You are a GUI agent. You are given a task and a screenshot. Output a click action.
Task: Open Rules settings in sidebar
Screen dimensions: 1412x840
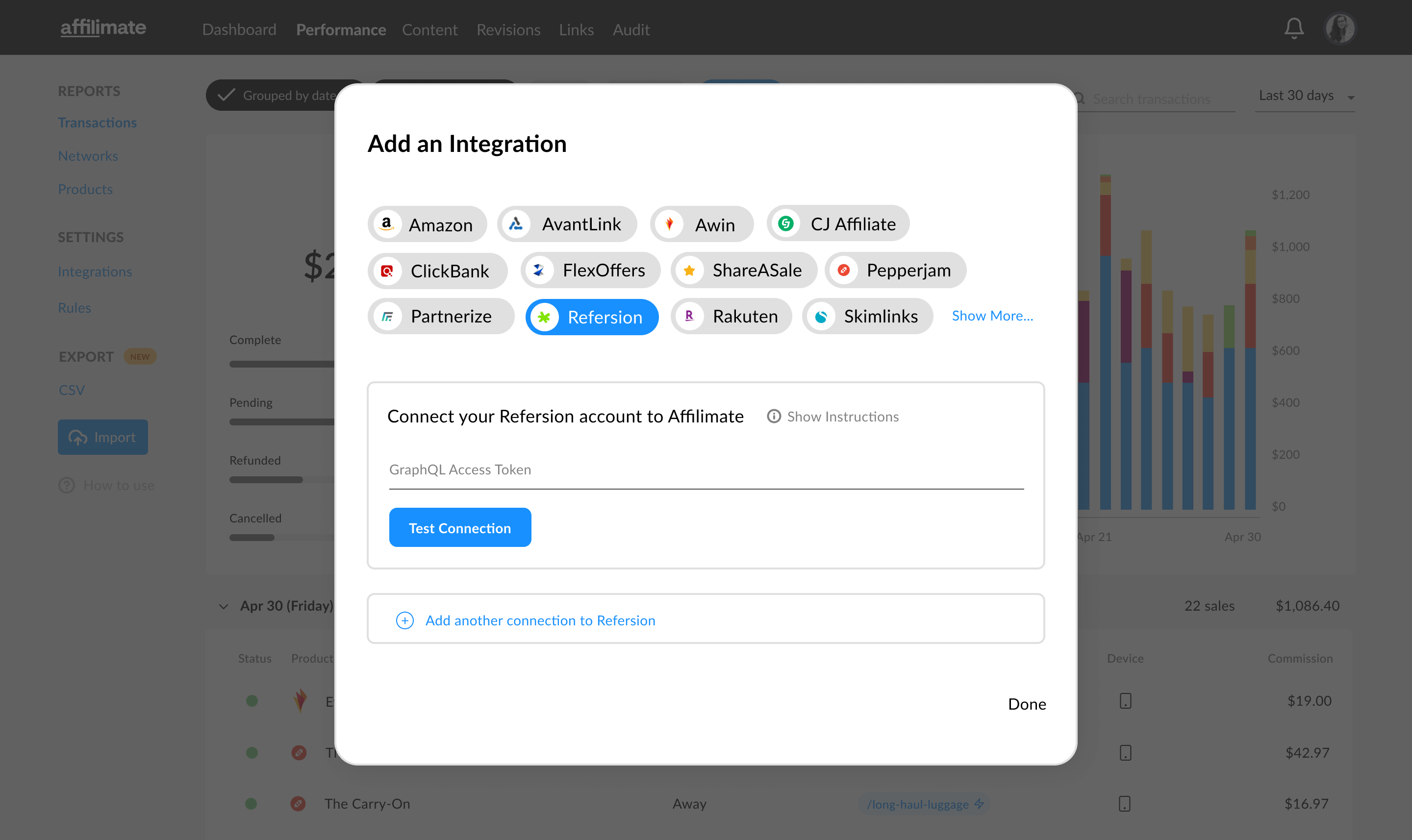[74, 307]
